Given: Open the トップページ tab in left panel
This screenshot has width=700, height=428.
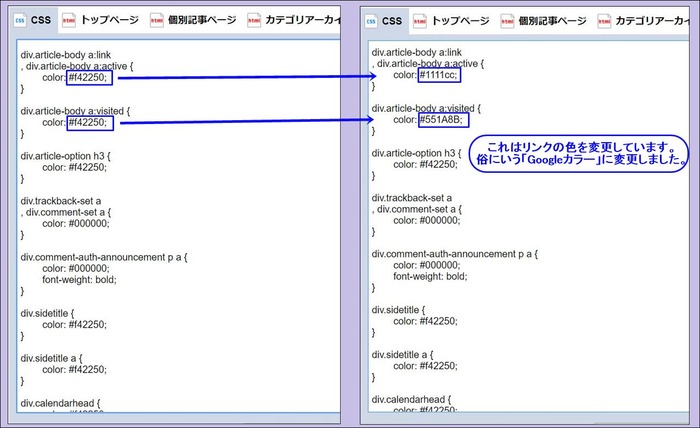Looking at the screenshot, I should coord(102,20).
